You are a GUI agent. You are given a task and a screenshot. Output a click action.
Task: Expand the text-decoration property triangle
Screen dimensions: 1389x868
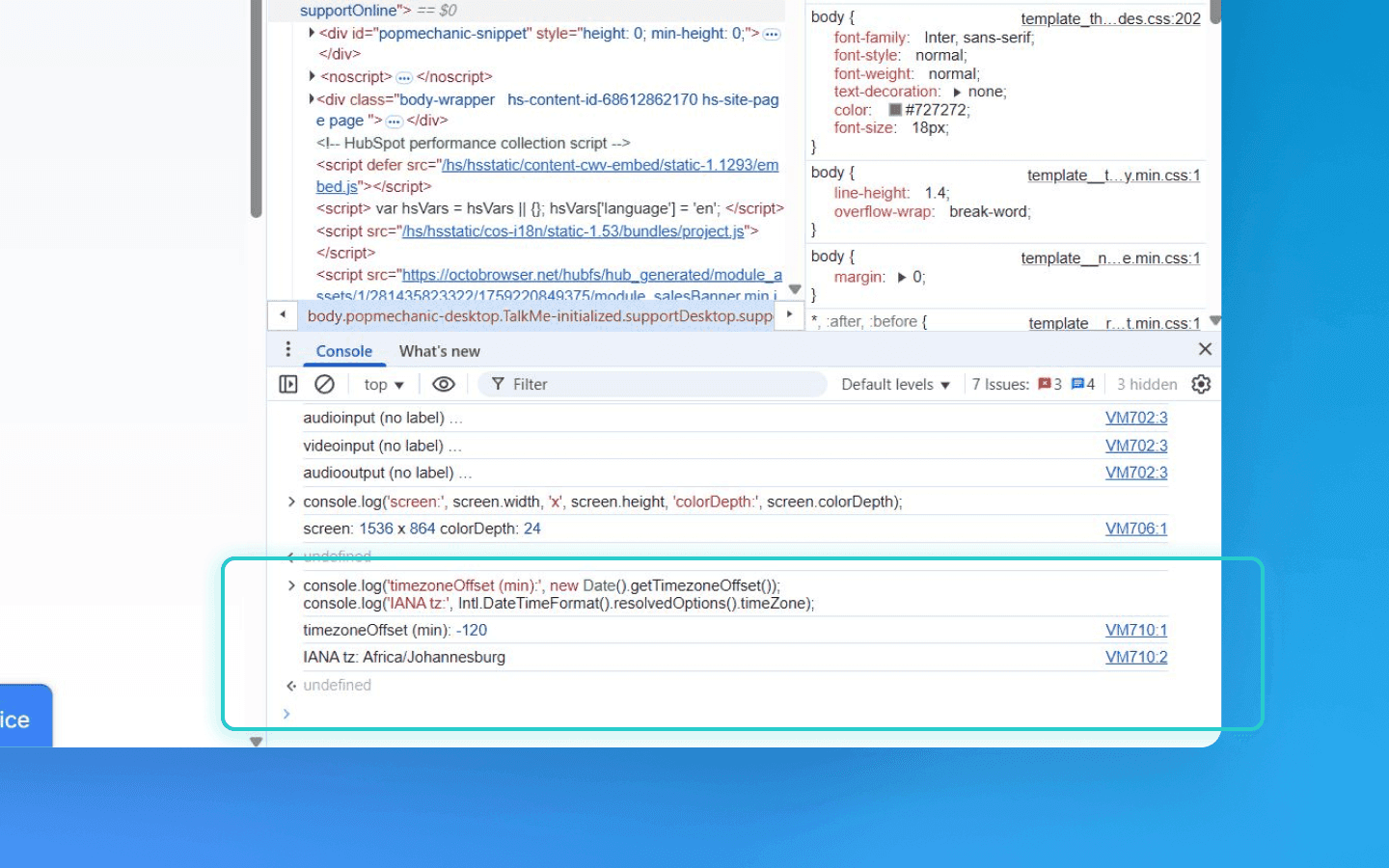[x=957, y=93]
